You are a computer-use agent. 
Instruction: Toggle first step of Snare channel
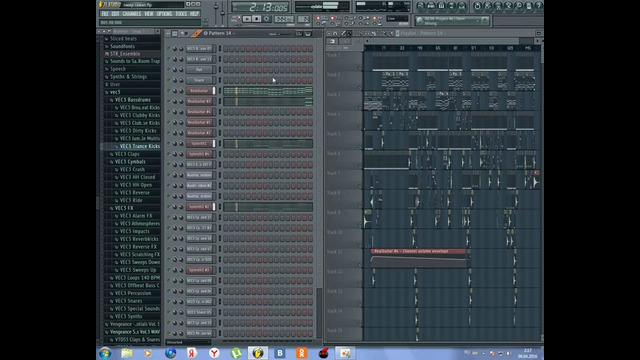pyautogui.click(x=226, y=80)
